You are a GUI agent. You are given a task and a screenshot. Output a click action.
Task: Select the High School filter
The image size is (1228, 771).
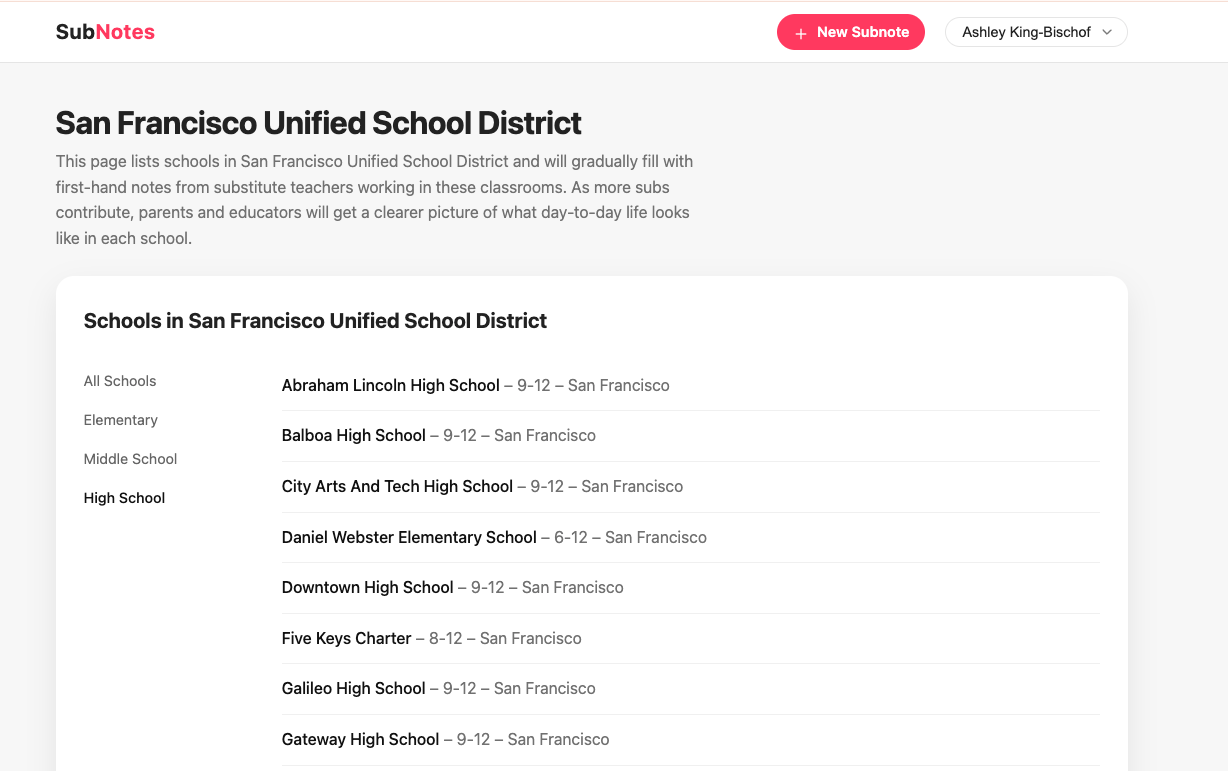coord(124,497)
